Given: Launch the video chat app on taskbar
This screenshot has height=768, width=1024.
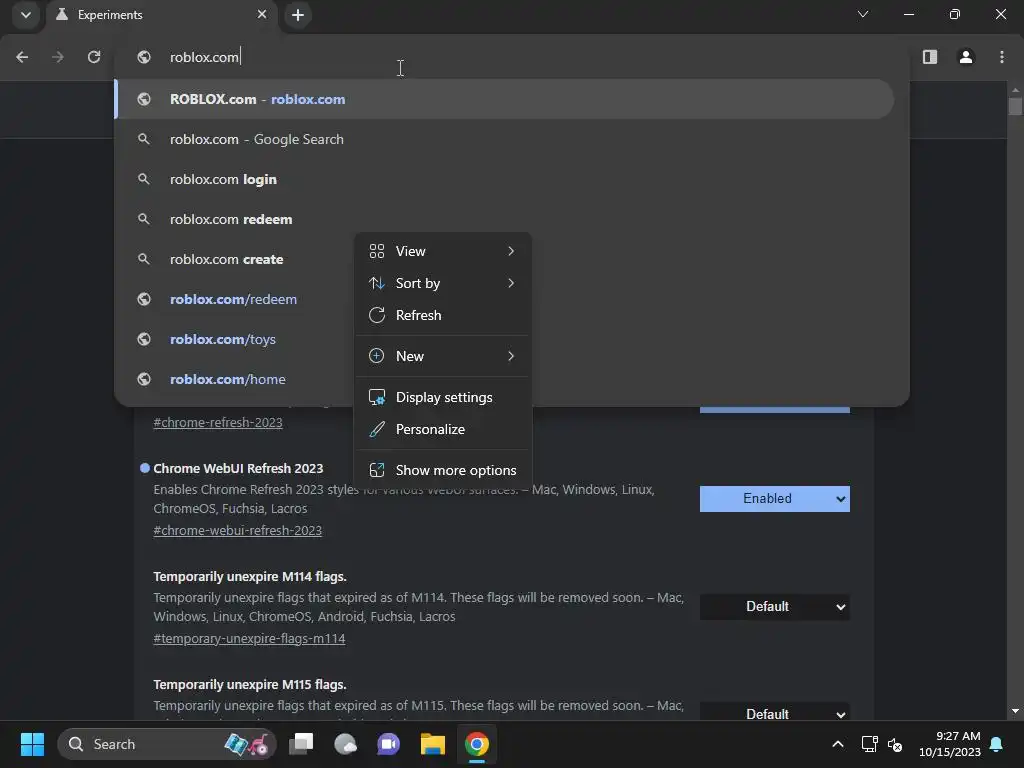Looking at the screenshot, I should click(x=389, y=744).
